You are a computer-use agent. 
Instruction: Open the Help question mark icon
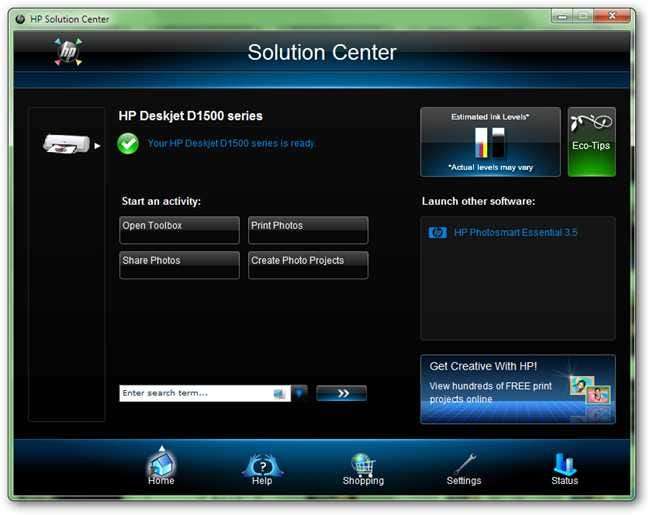tap(262, 465)
